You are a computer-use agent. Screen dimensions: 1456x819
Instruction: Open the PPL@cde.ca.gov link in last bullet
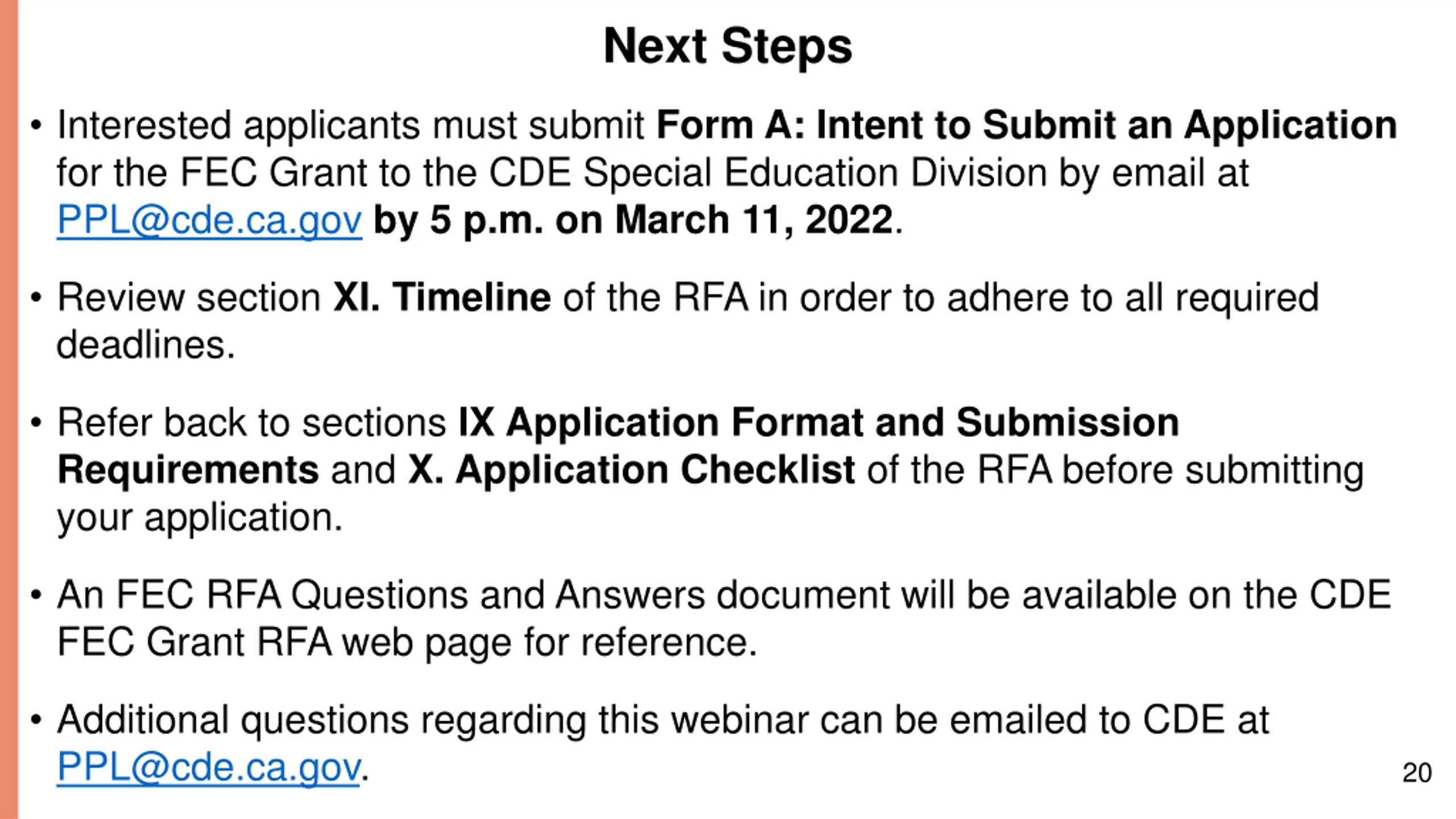[208, 767]
